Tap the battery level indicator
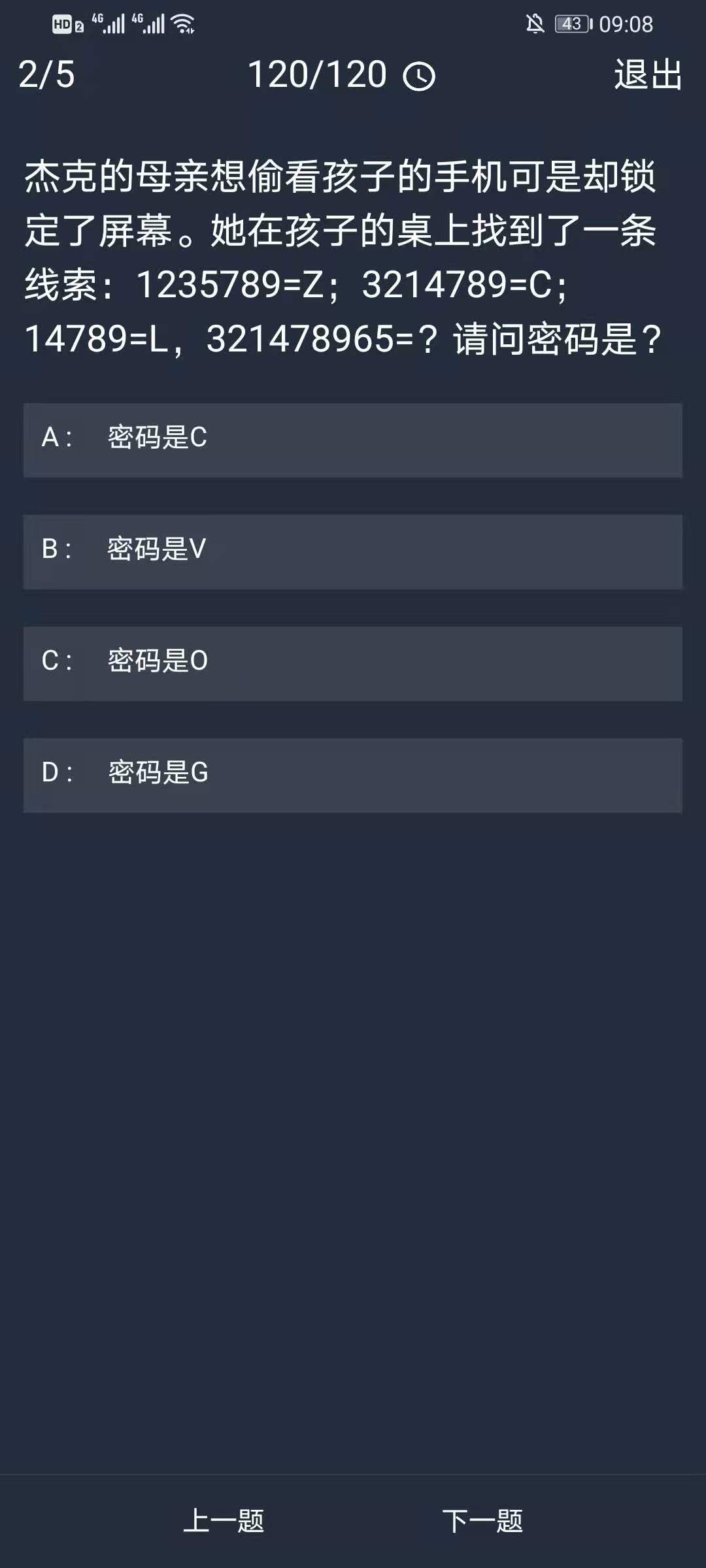706x1568 pixels. [573, 24]
